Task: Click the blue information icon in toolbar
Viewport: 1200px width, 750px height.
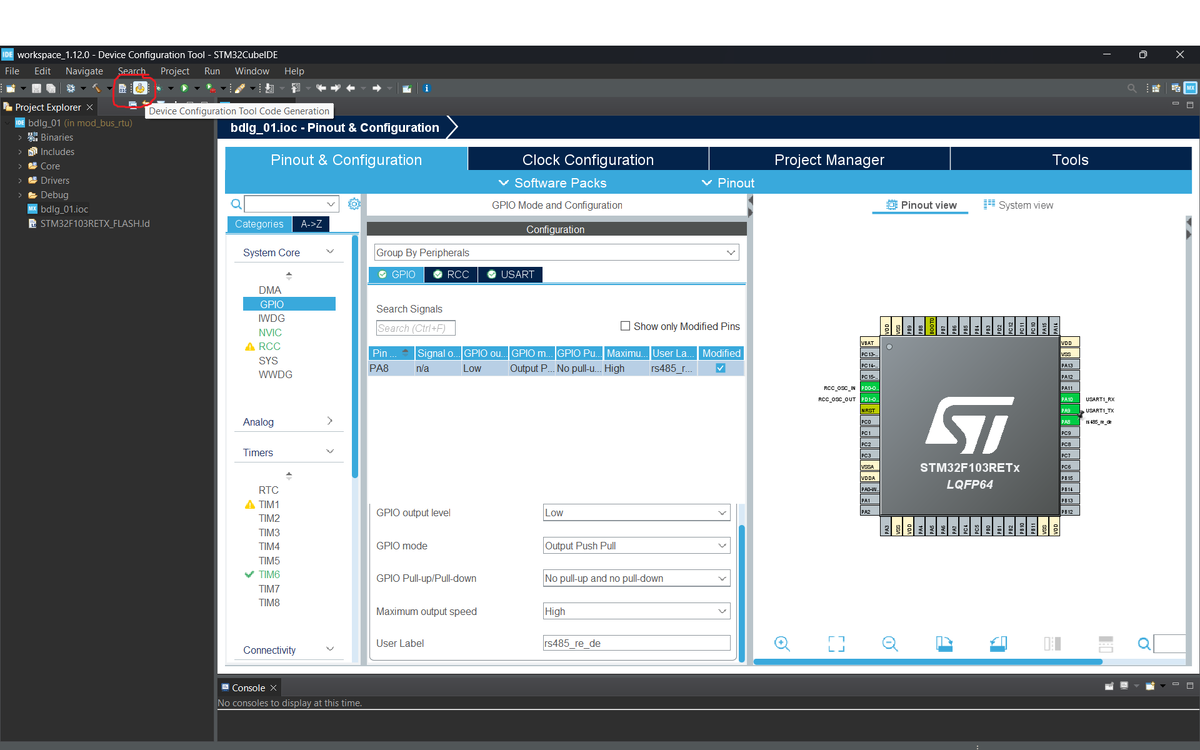Action: tap(427, 88)
